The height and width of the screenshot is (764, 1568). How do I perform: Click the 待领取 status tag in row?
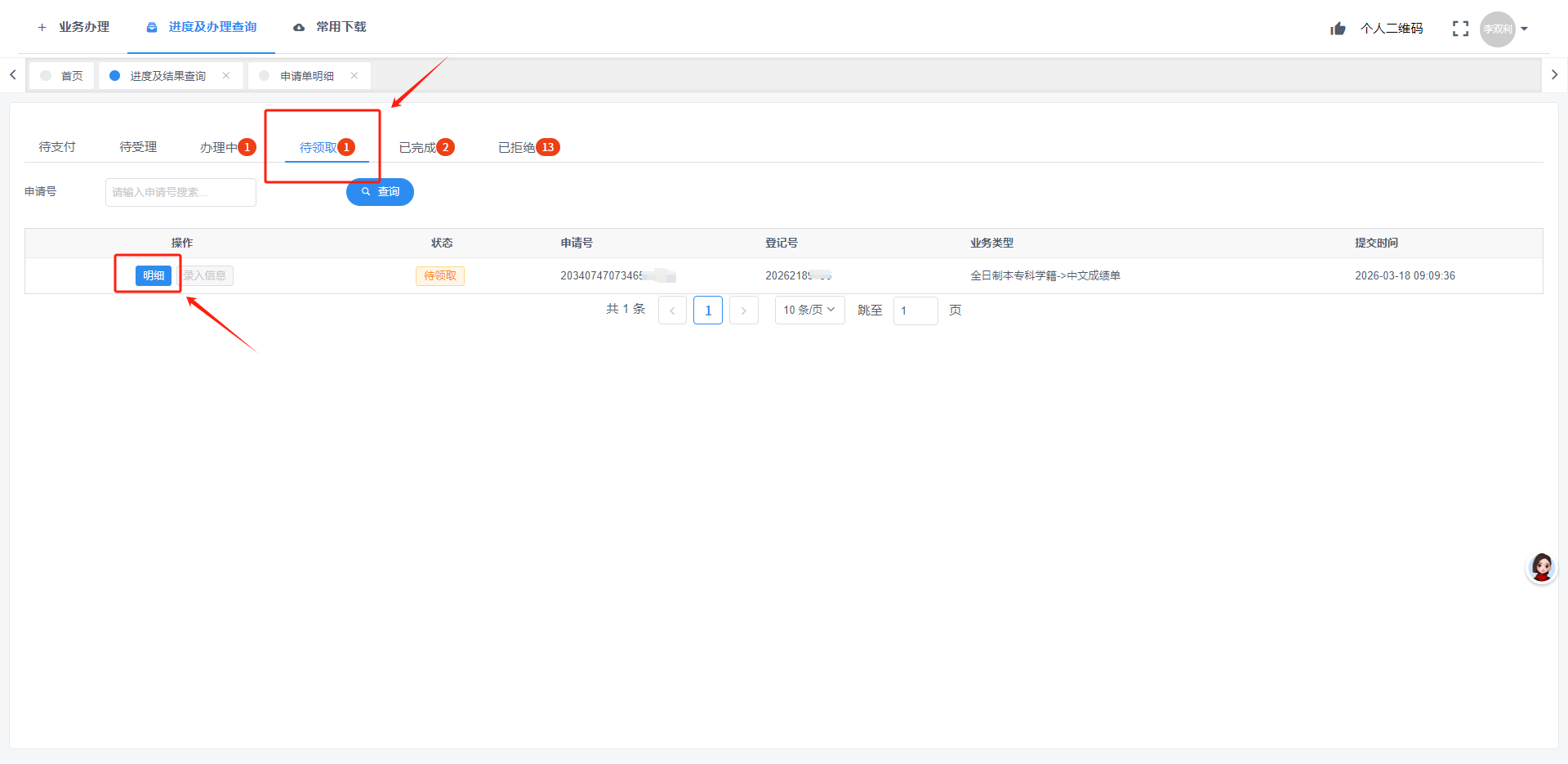pyautogui.click(x=440, y=275)
